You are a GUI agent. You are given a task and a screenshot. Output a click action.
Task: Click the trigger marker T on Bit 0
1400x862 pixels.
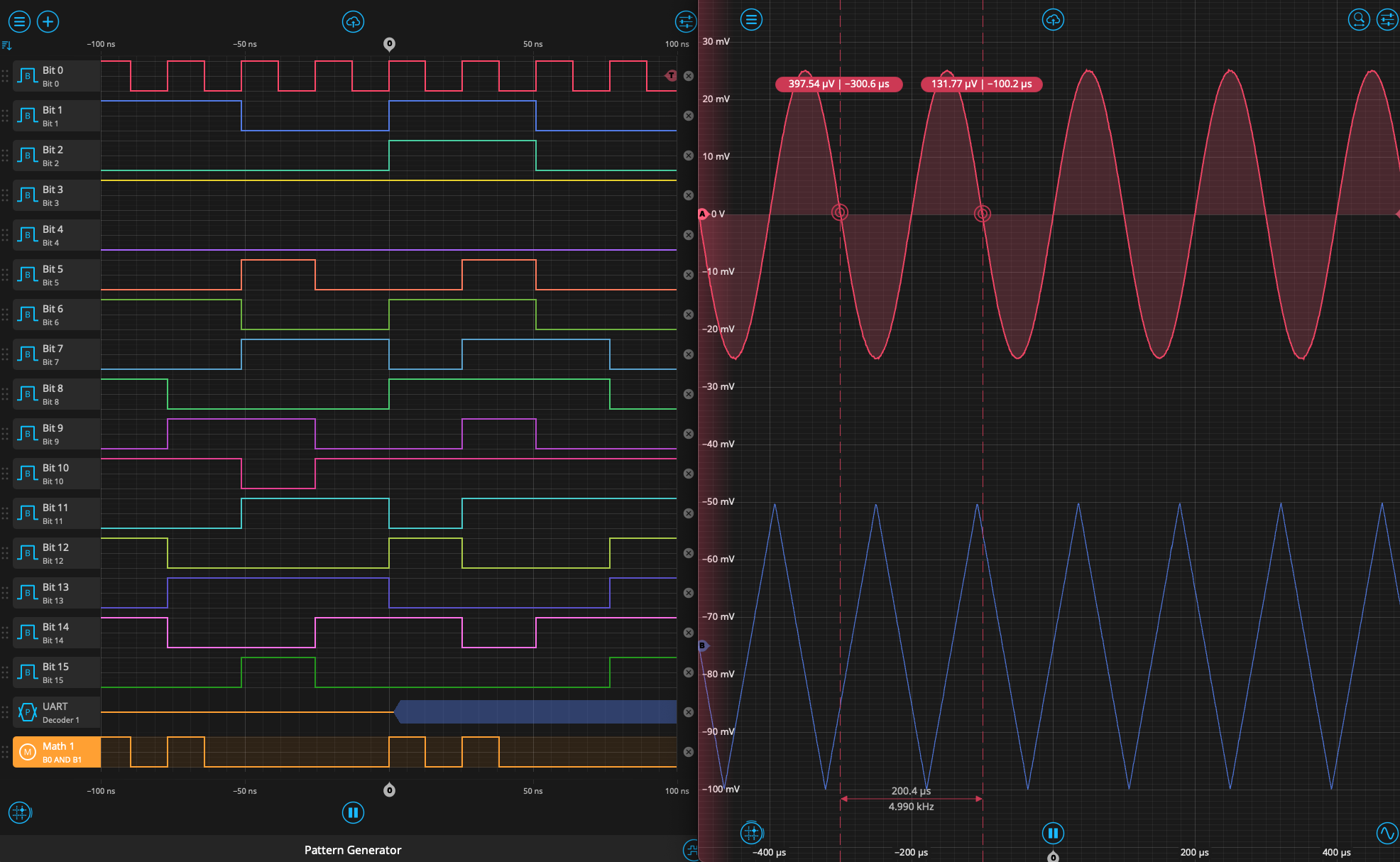(670, 76)
